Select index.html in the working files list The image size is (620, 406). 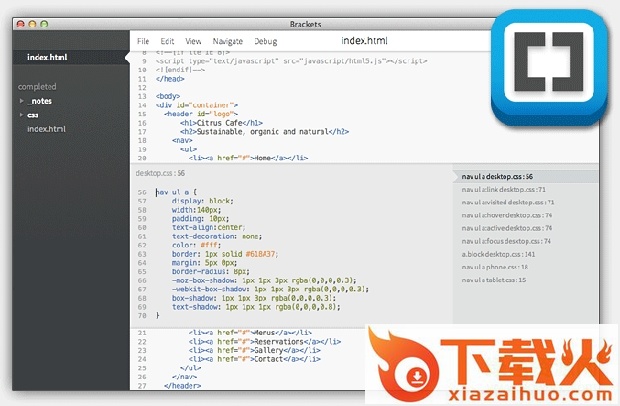[47, 57]
